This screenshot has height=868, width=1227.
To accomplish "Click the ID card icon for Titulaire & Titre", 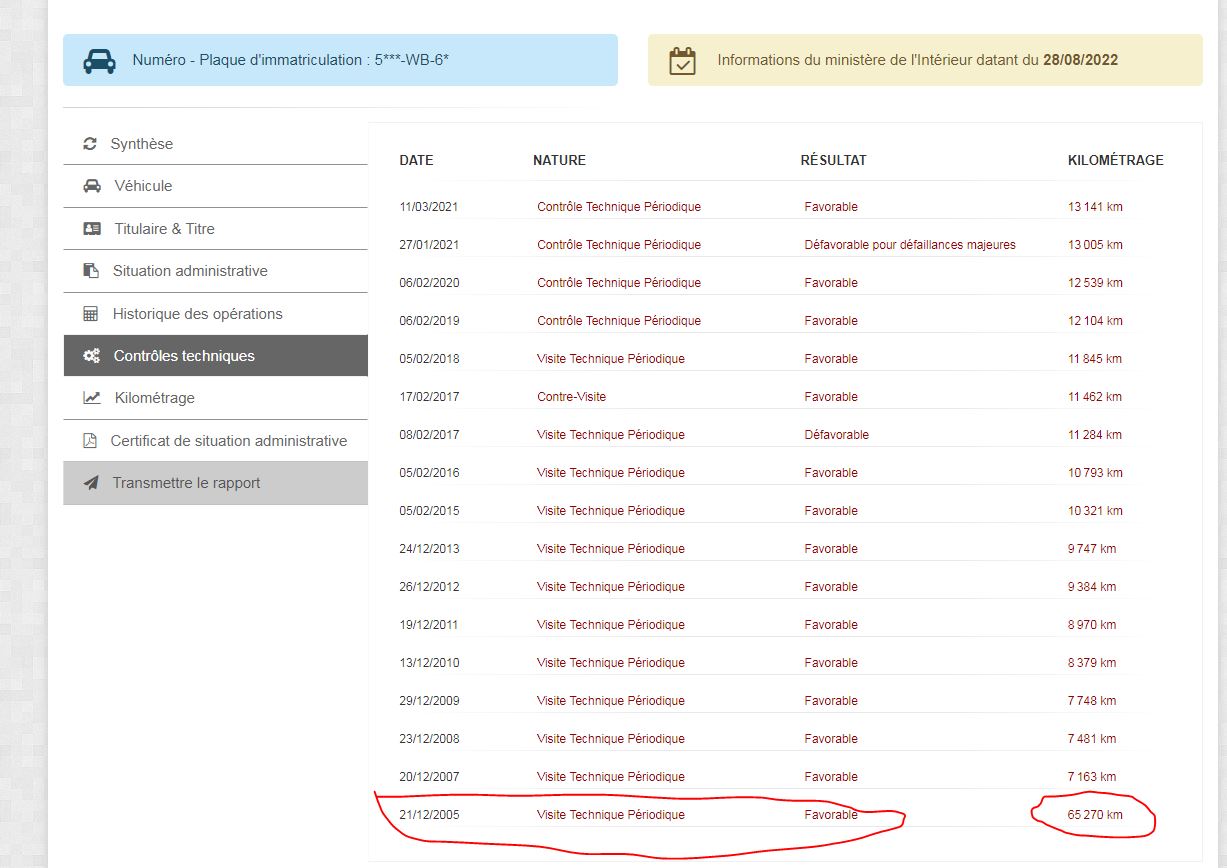I will tap(92, 229).
